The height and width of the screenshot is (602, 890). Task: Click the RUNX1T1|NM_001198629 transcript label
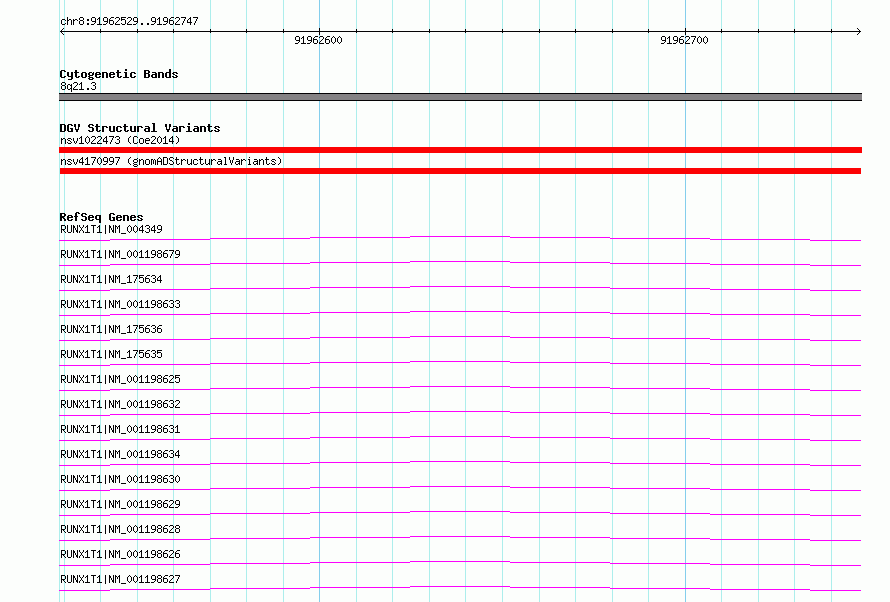pos(120,504)
